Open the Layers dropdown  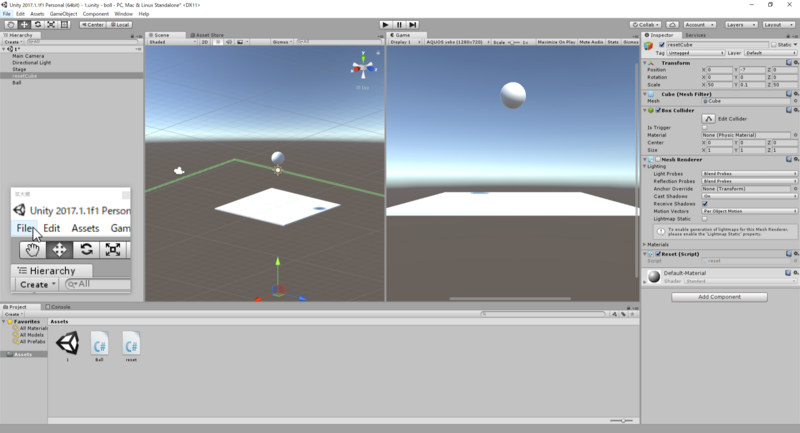740,24
